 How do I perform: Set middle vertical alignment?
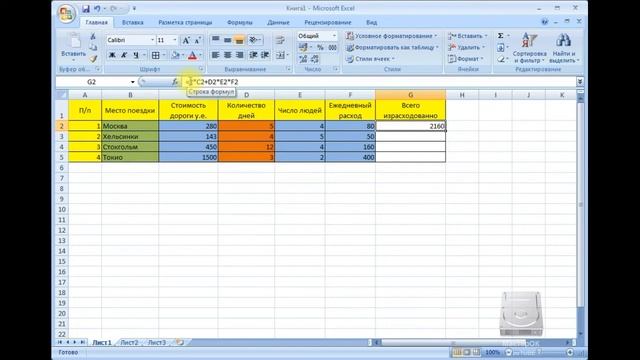click(x=227, y=40)
